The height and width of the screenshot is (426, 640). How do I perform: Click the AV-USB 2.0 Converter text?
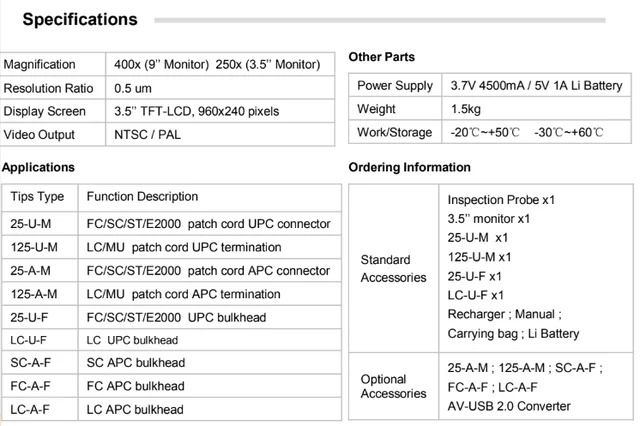tap(509, 406)
